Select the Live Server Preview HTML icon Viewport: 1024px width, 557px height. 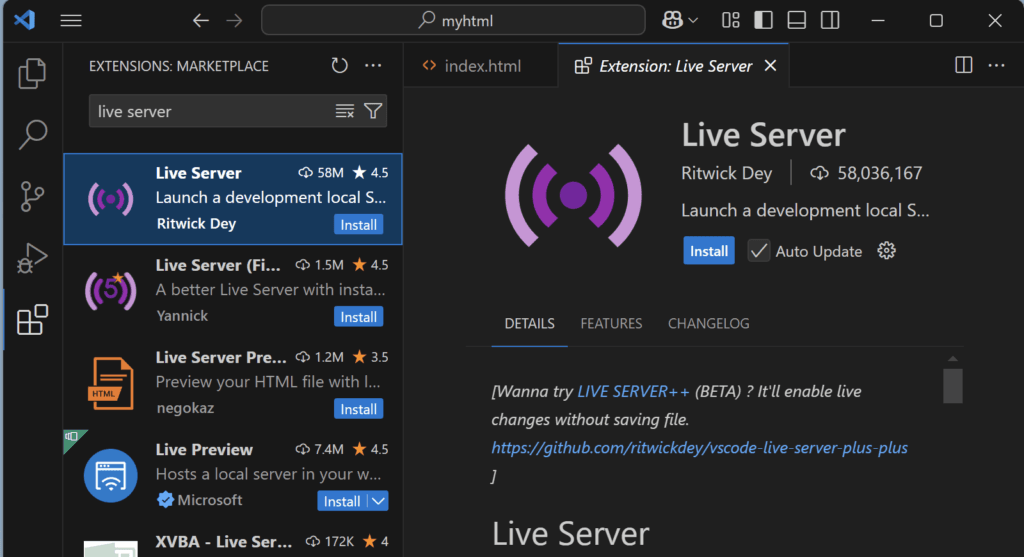[x=110, y=383]
